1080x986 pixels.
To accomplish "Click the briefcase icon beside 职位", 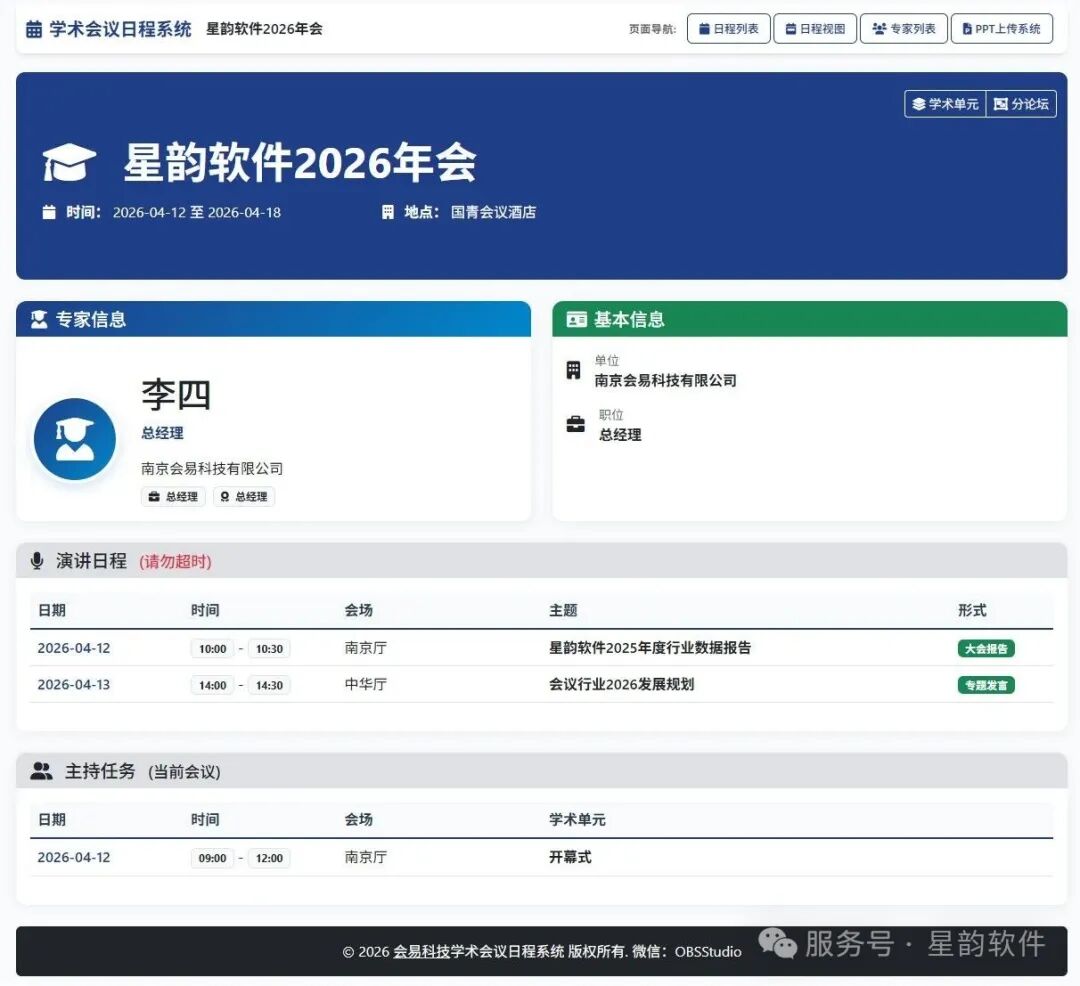I will click(575, 424).
